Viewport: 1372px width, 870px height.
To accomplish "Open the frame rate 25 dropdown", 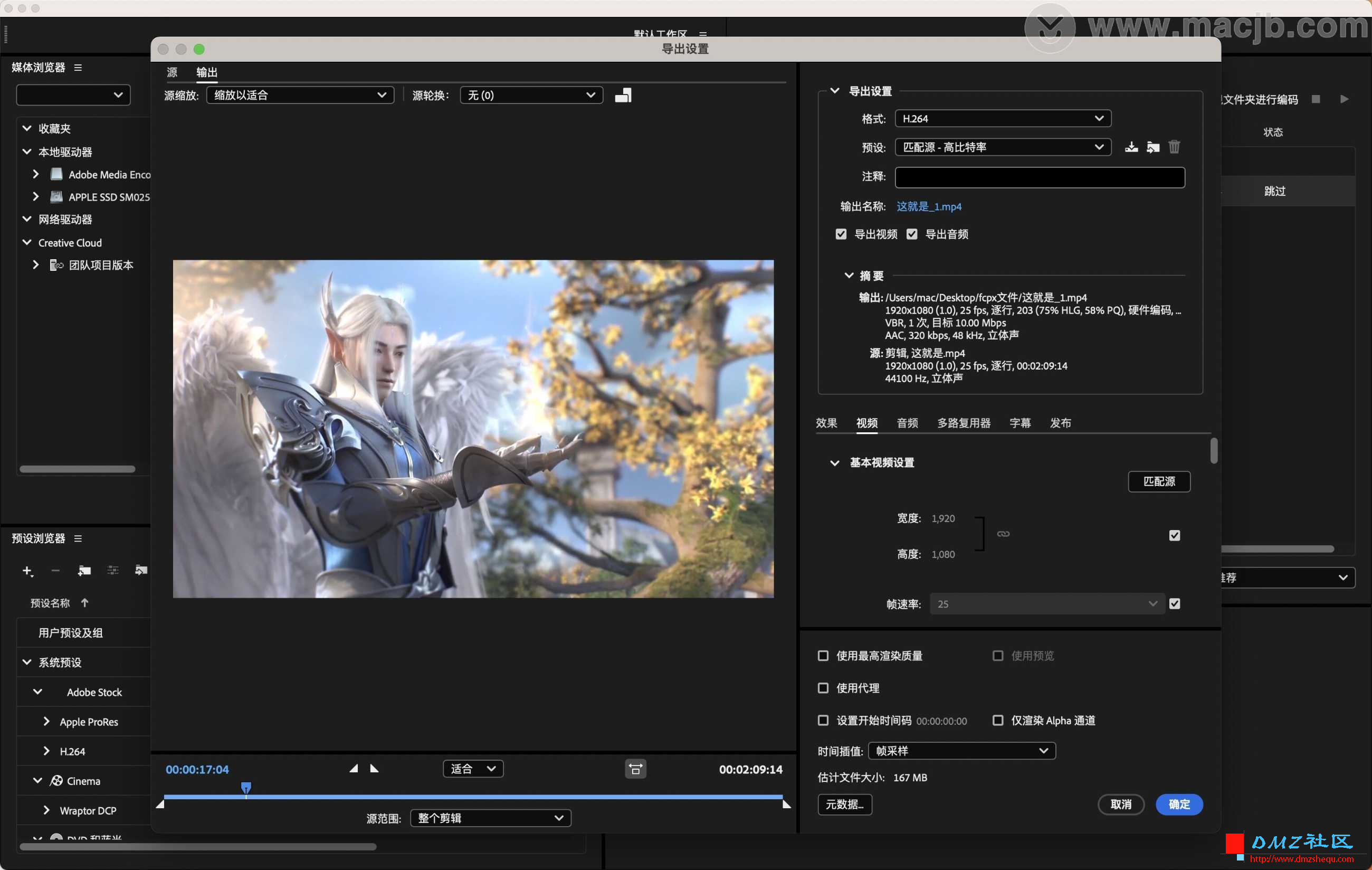I will pyautogui.click(x=1046, y=604).
